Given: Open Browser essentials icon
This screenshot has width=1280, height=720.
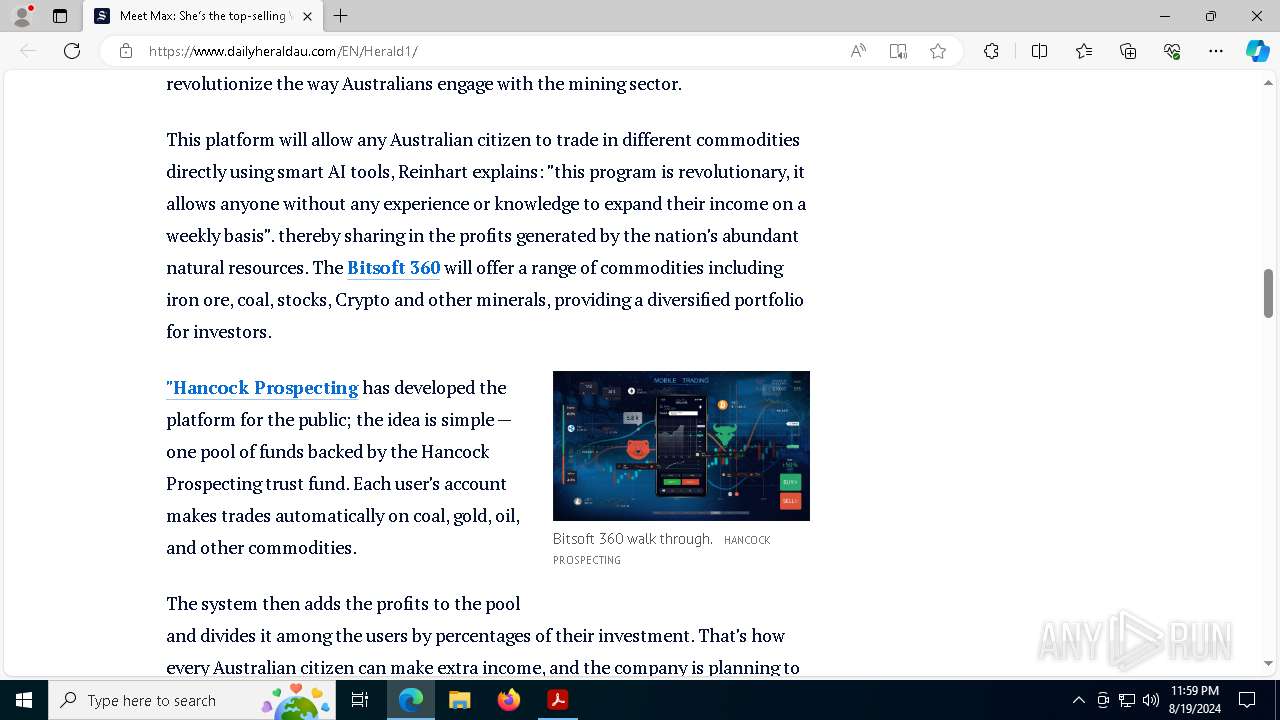Looking at the screenshot, I should point(1172,51).
